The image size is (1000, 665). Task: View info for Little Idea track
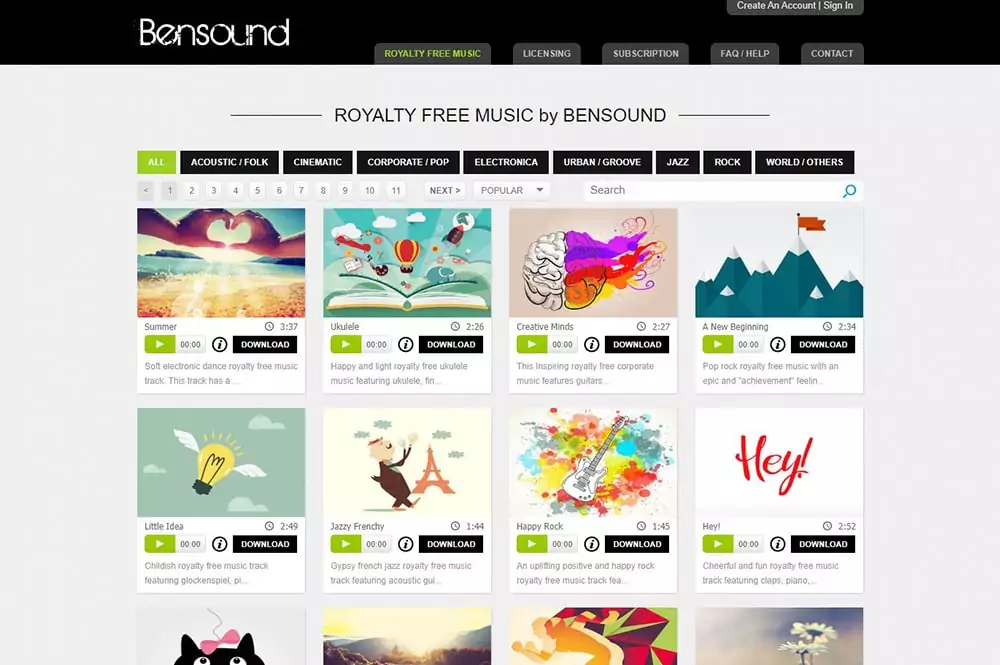coord(219,544)
